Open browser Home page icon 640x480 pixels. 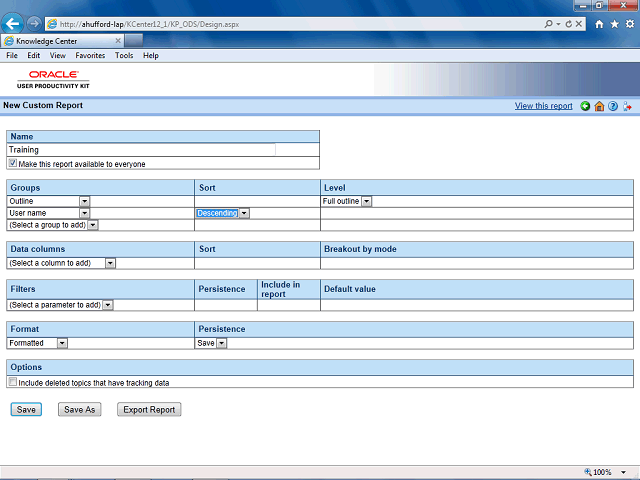pyautogui.click(x=599, y=24)
